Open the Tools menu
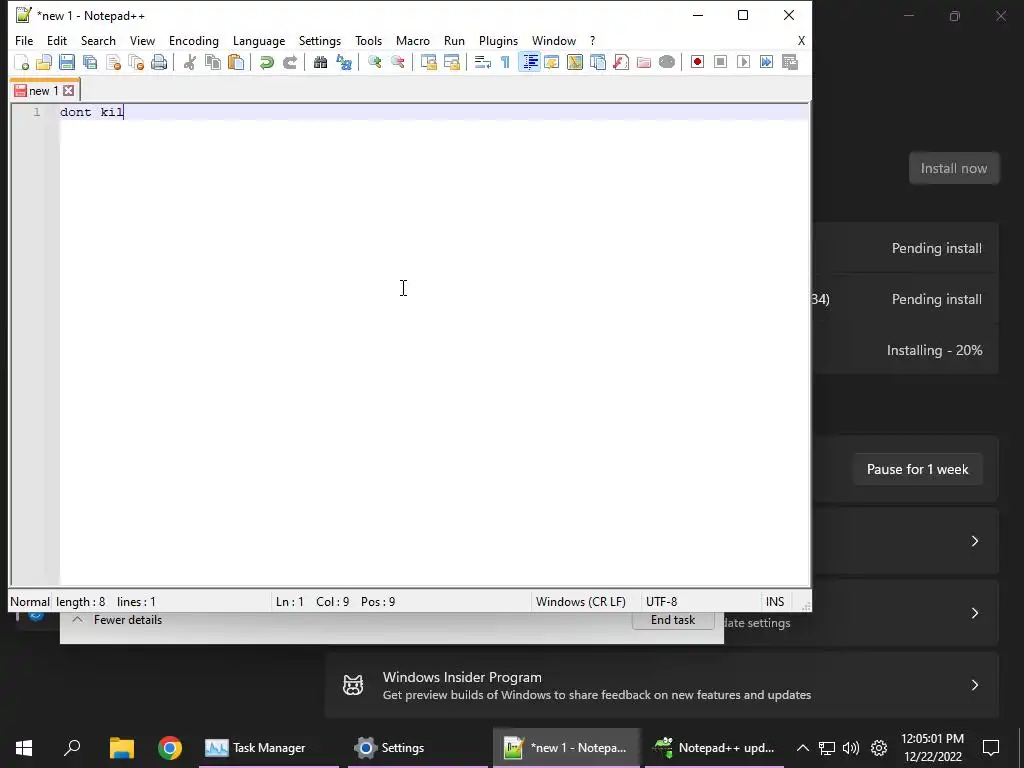Viewport: 1024px width, 768px height. [368, 40]
